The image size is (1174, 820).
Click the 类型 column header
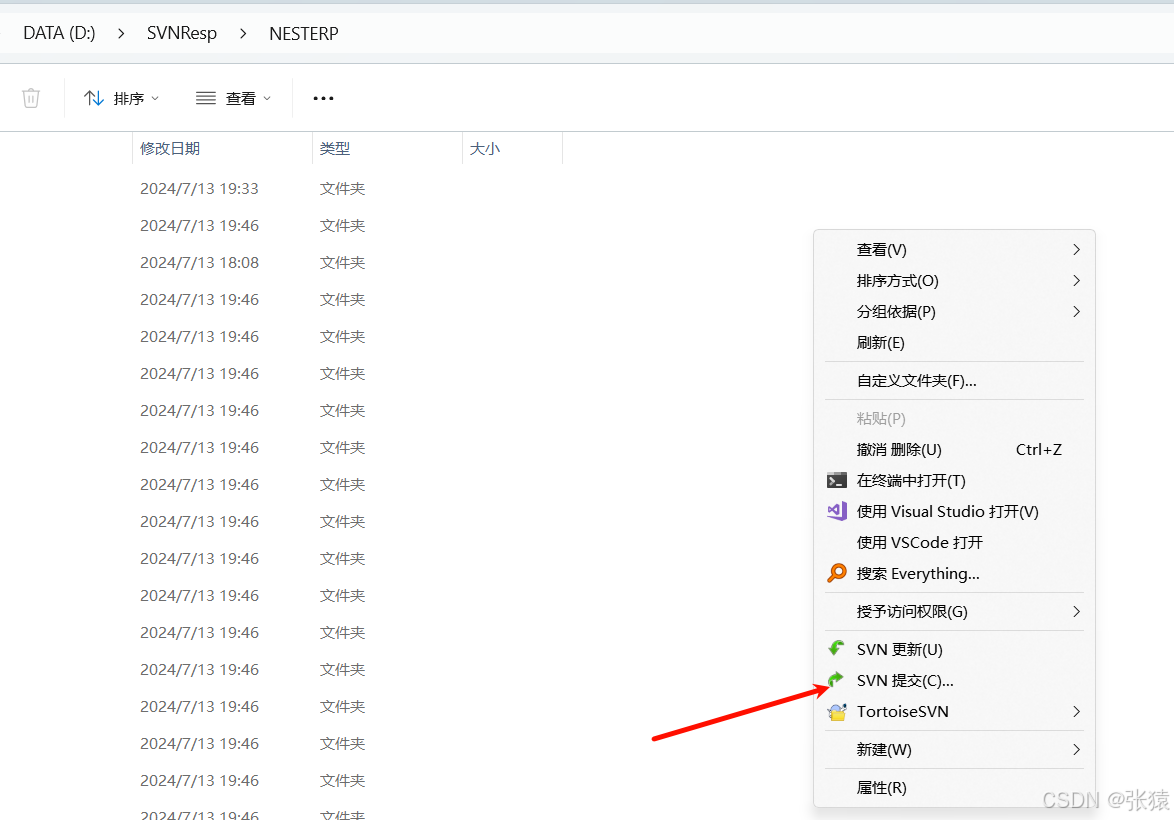pos(335,148)
